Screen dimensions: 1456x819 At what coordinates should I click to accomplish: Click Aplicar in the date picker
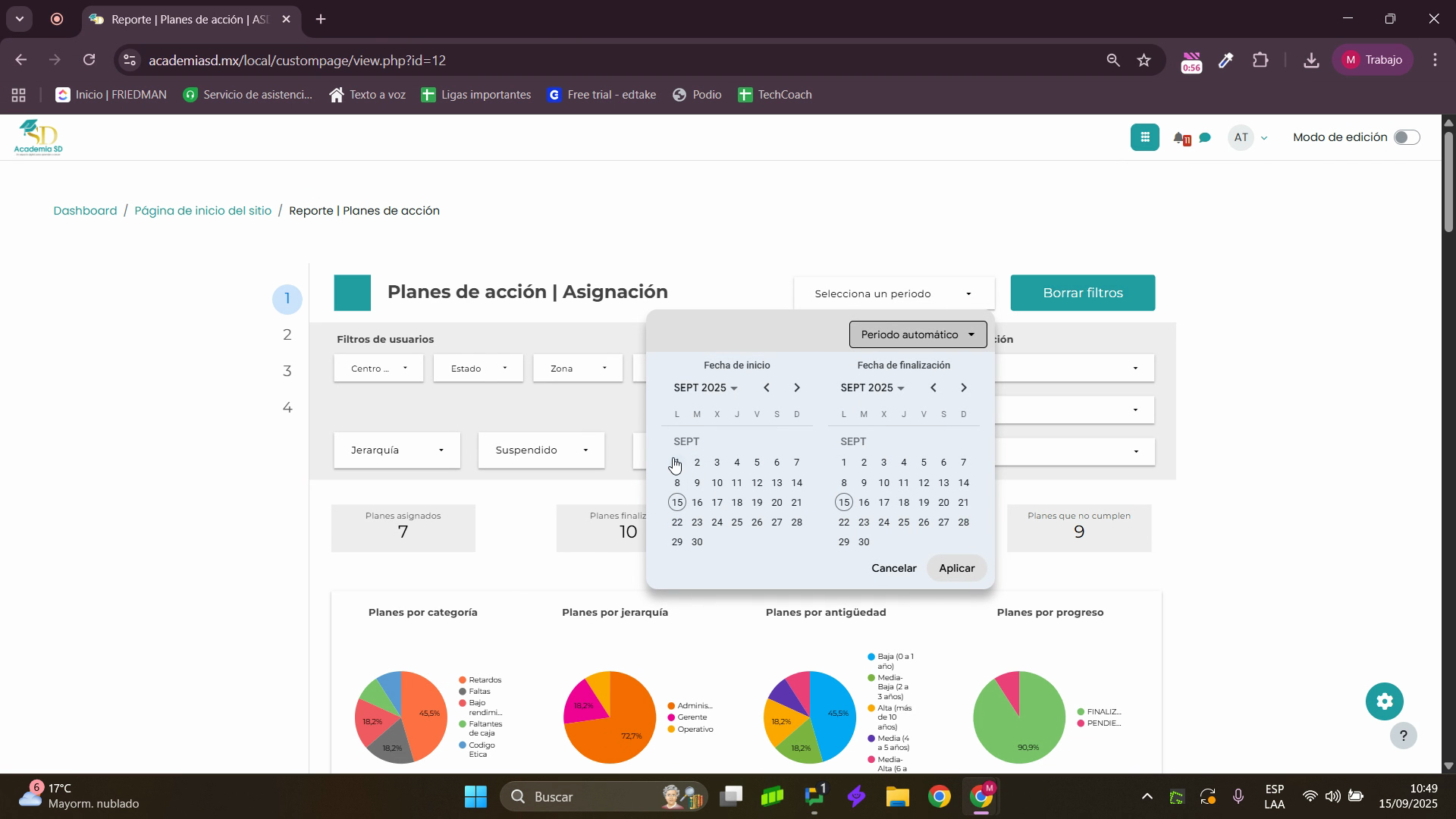point(956,568)
